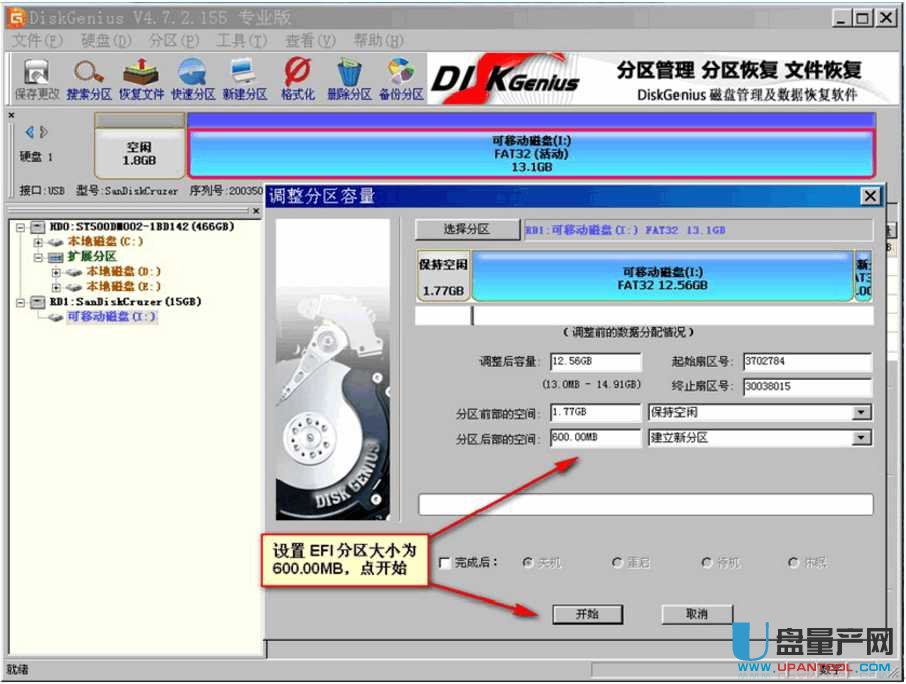Click the HD0 hard disk icon in tree
The image size is (906, 684).
pyautogui.click(x=38, y=227)
